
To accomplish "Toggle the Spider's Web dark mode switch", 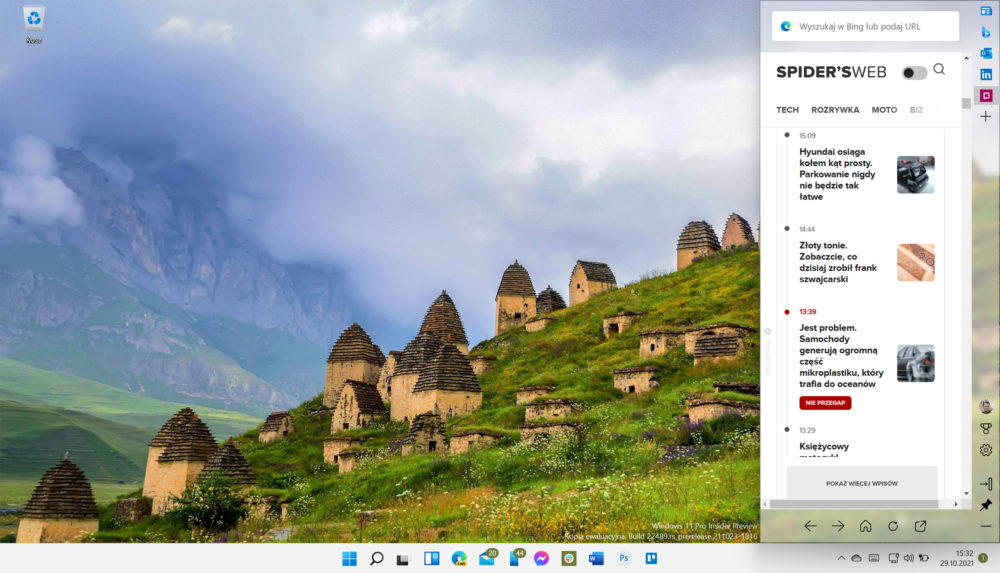I will coord(914,73).
